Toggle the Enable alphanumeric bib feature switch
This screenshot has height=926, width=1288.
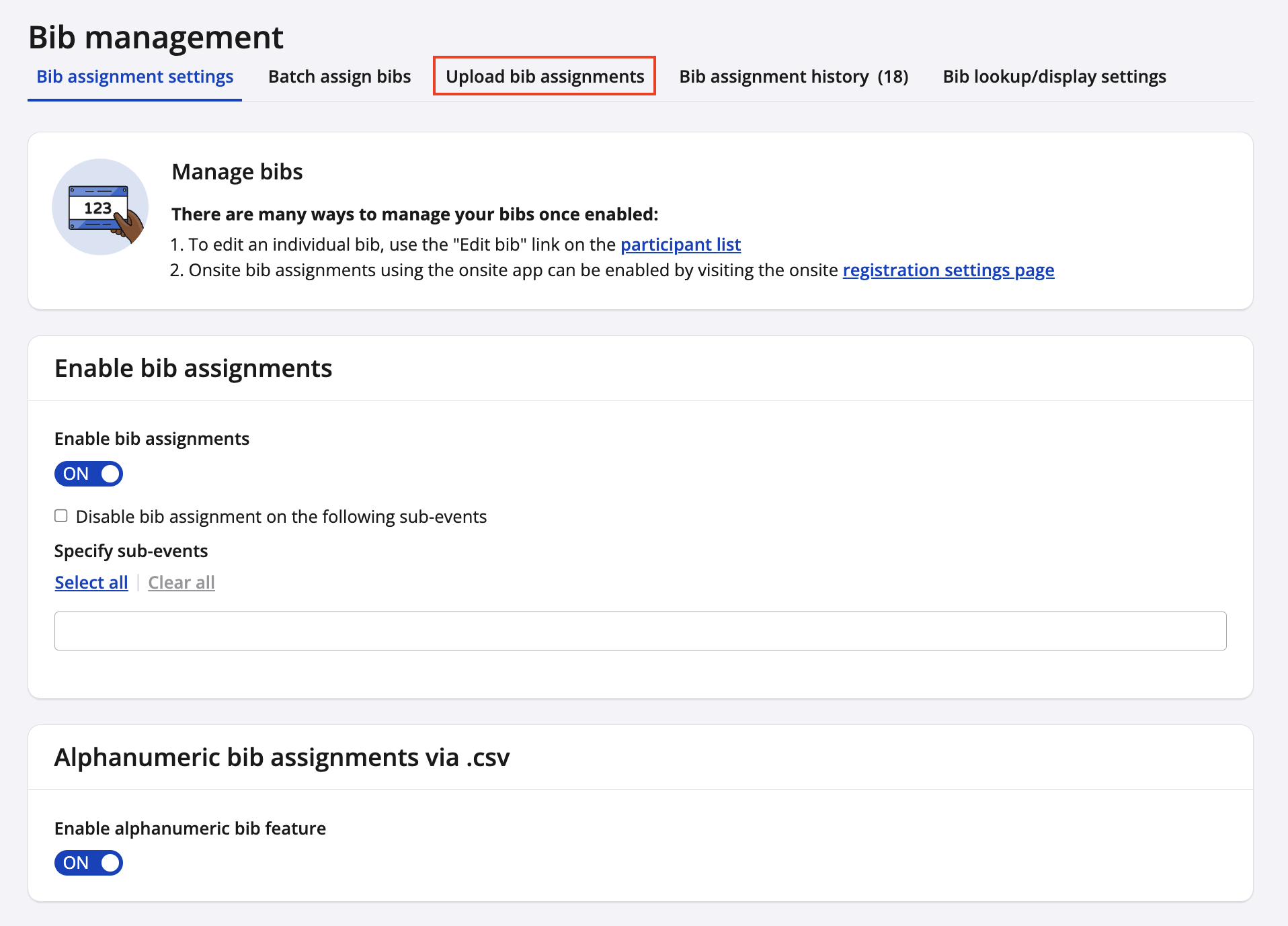(x=89, y=863)
